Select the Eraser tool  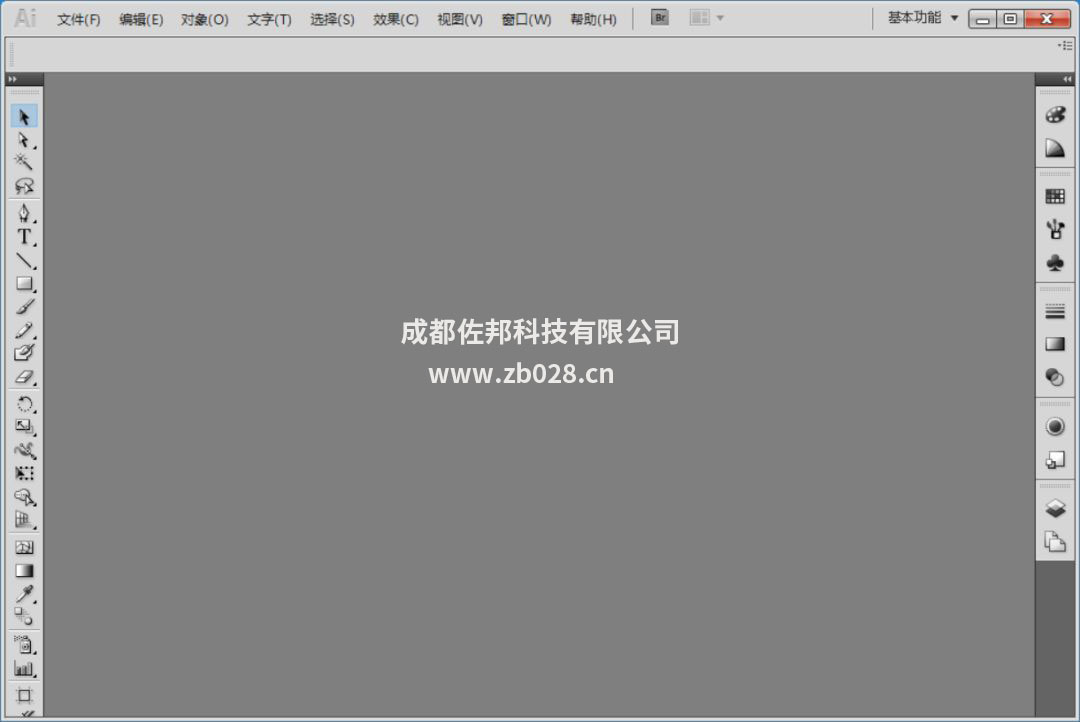pos(24,377)
